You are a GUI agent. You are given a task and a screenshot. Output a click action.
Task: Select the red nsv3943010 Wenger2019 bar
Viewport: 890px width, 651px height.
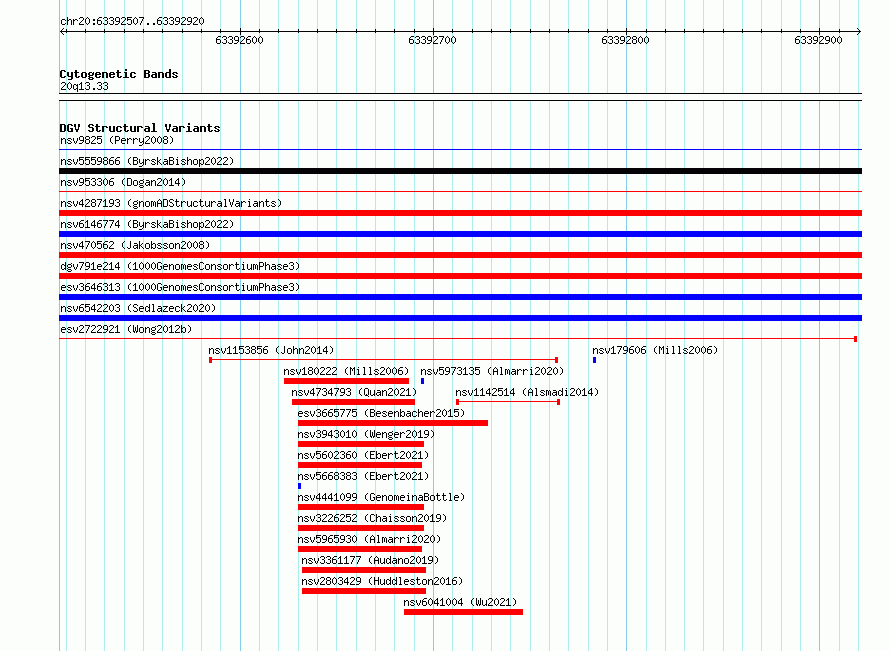[361, 444]
